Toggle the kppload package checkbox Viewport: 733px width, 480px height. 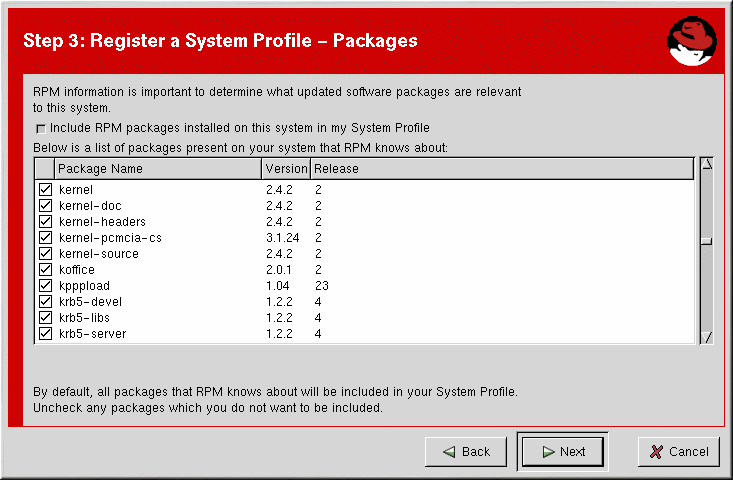pos(45,285)
